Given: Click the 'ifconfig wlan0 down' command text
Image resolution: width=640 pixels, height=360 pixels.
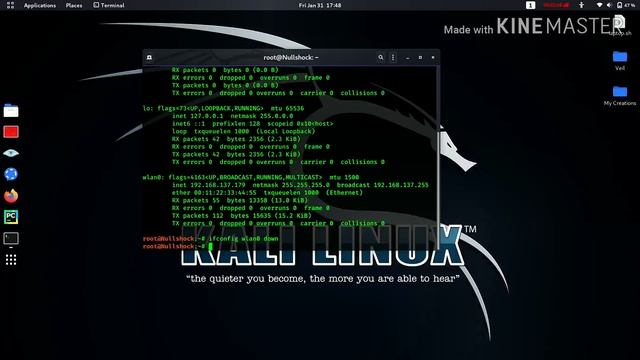Looking at the screenshot, I should [x=243, y=238].
